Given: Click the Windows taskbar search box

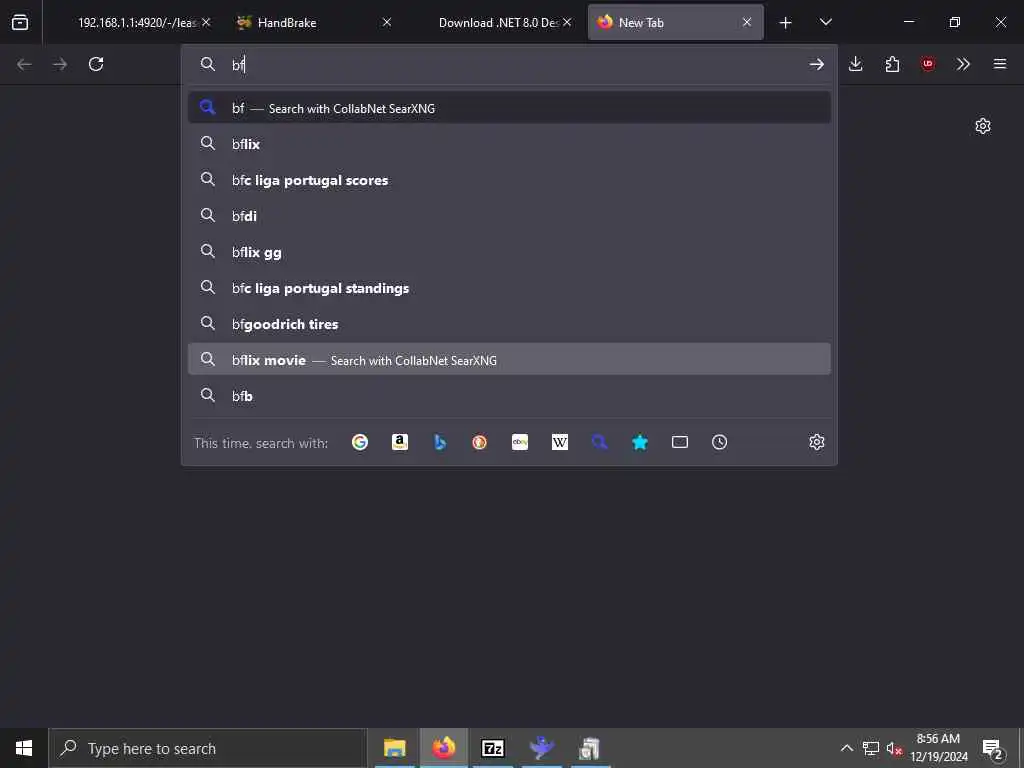Looking at the screenshot, I should coord(208,748).
